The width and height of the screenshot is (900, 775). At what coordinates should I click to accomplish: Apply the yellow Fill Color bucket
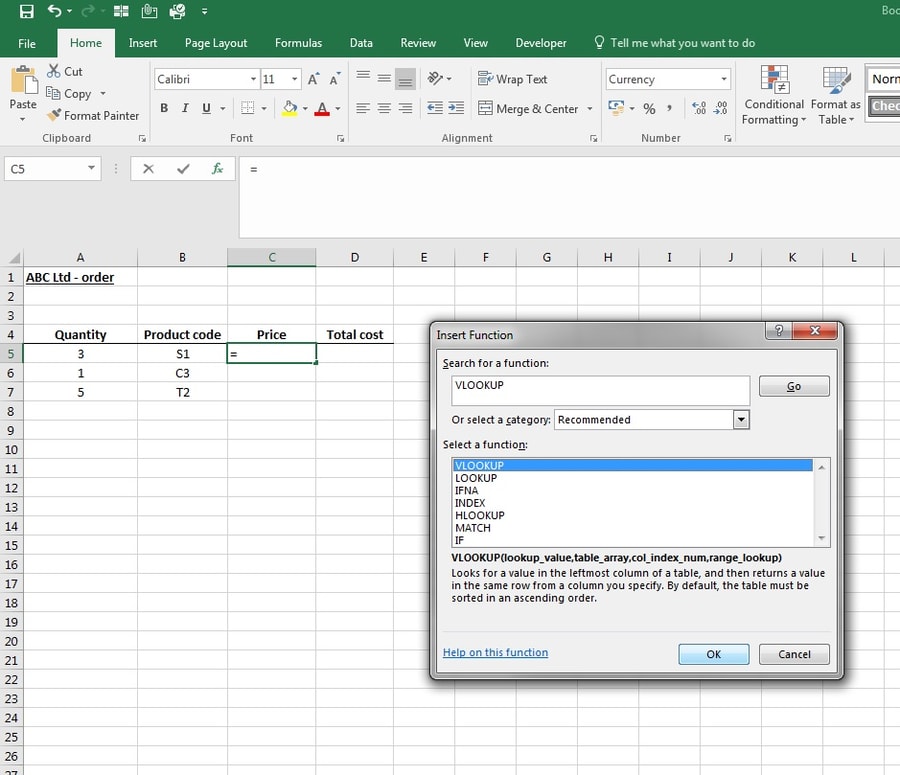click(x=290, y=108)
